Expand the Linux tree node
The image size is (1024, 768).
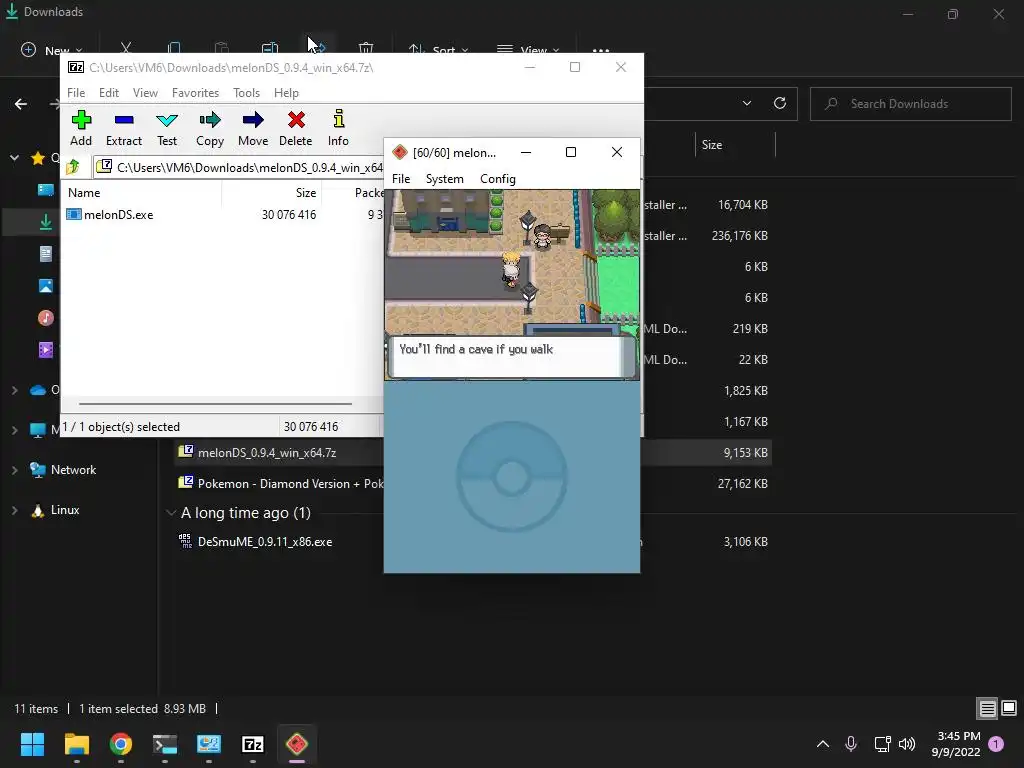coord(14,510)
